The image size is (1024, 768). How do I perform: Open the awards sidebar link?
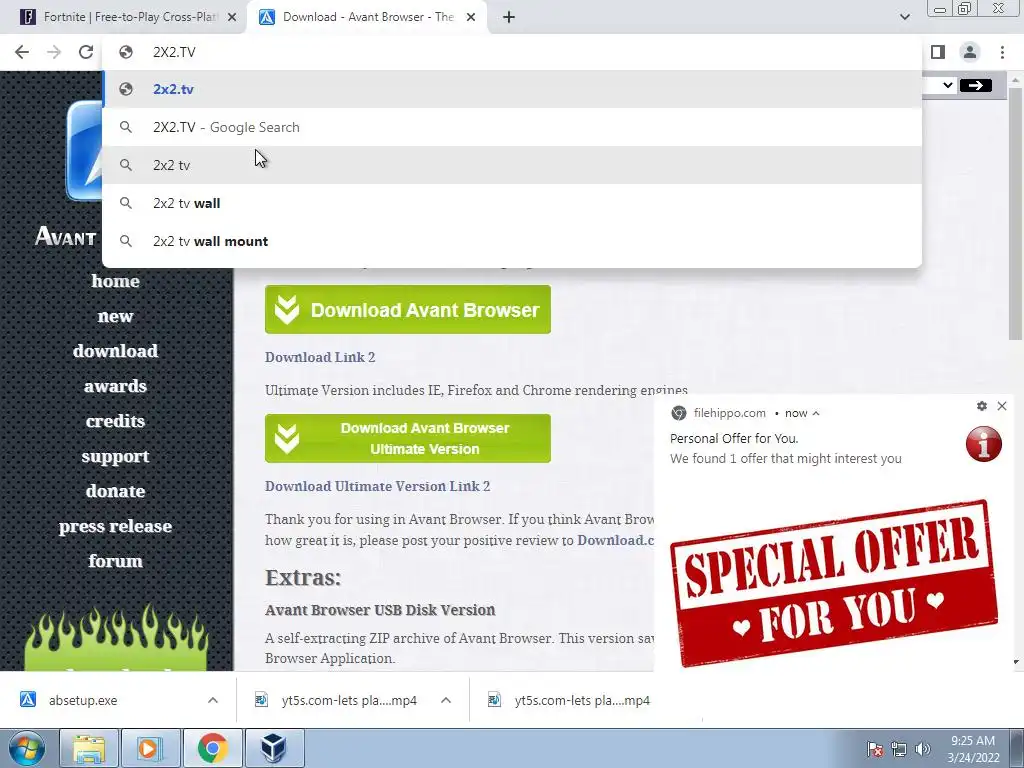point(116,386)
